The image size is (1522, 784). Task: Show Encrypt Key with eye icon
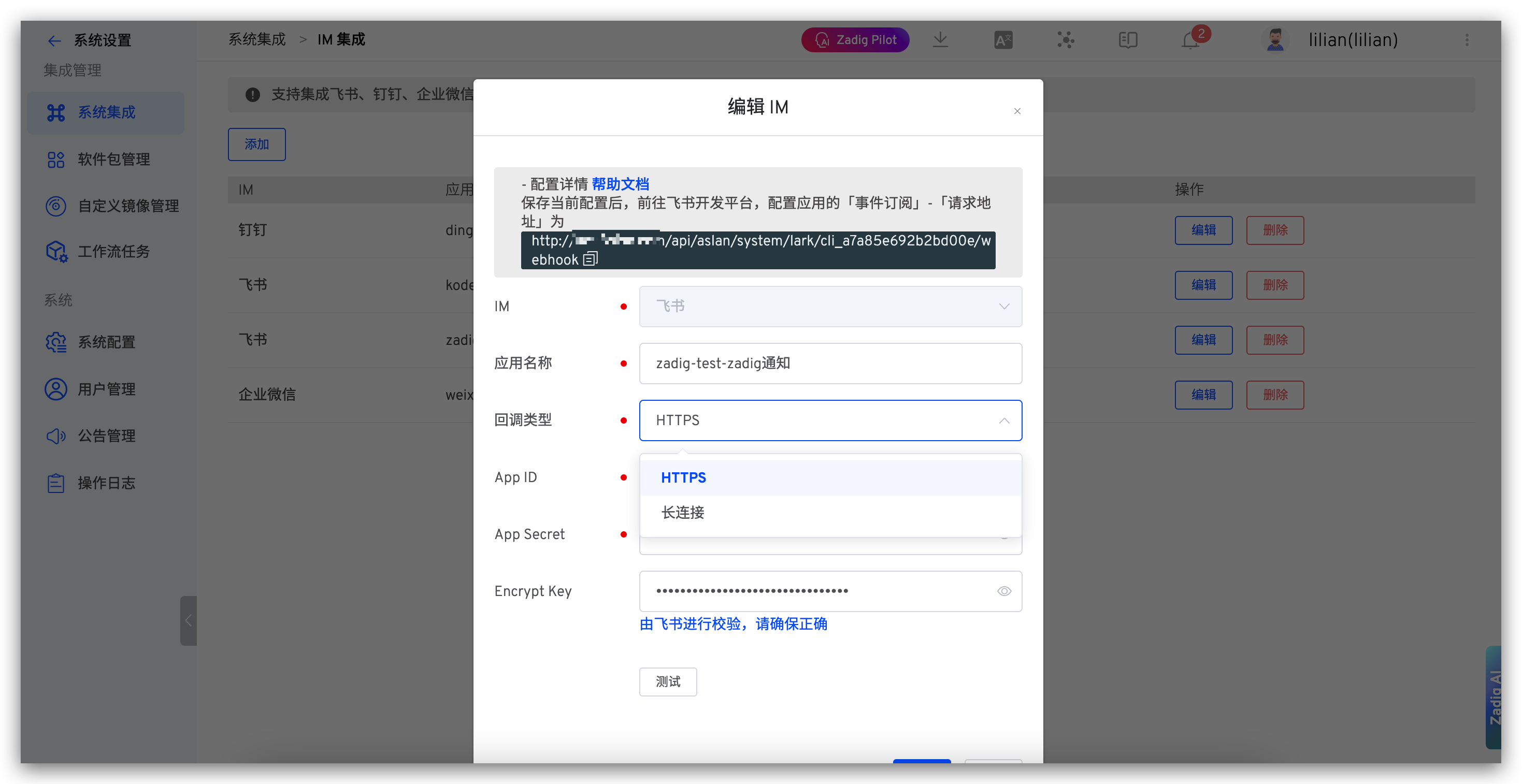1004,591
